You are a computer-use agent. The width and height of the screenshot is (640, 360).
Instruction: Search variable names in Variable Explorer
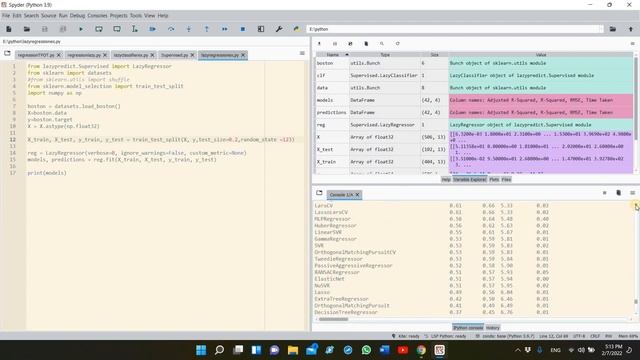[382, 44]
